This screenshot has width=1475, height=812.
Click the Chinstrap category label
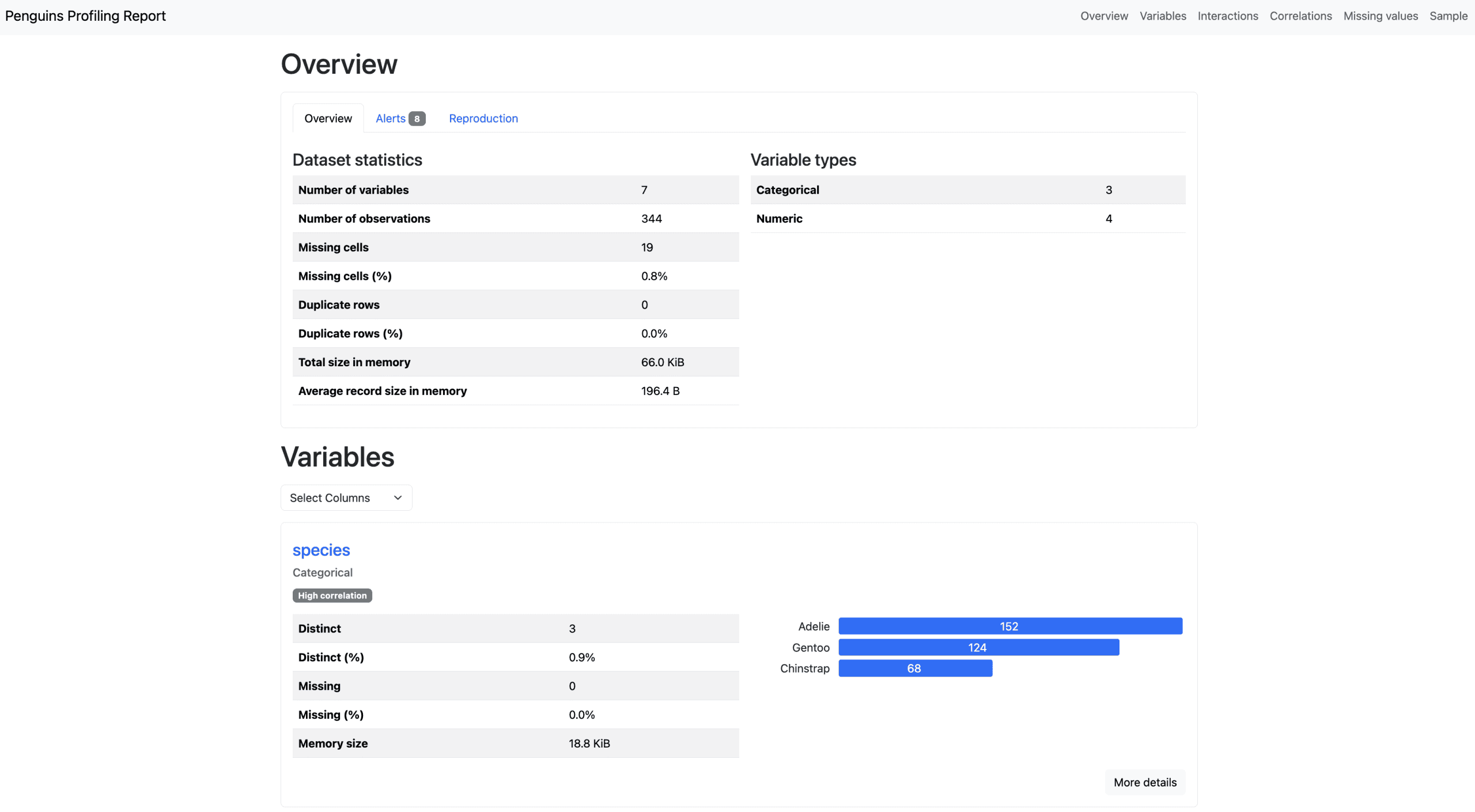[805, 668]
